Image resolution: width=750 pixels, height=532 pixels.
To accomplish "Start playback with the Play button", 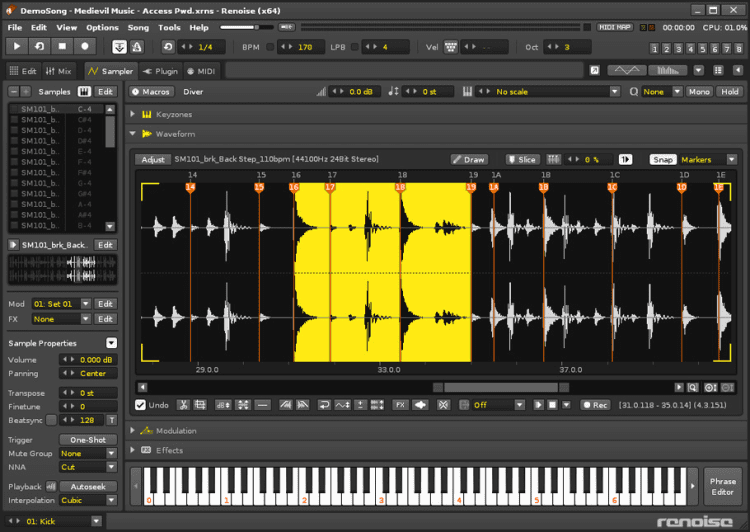I will 17,46.
